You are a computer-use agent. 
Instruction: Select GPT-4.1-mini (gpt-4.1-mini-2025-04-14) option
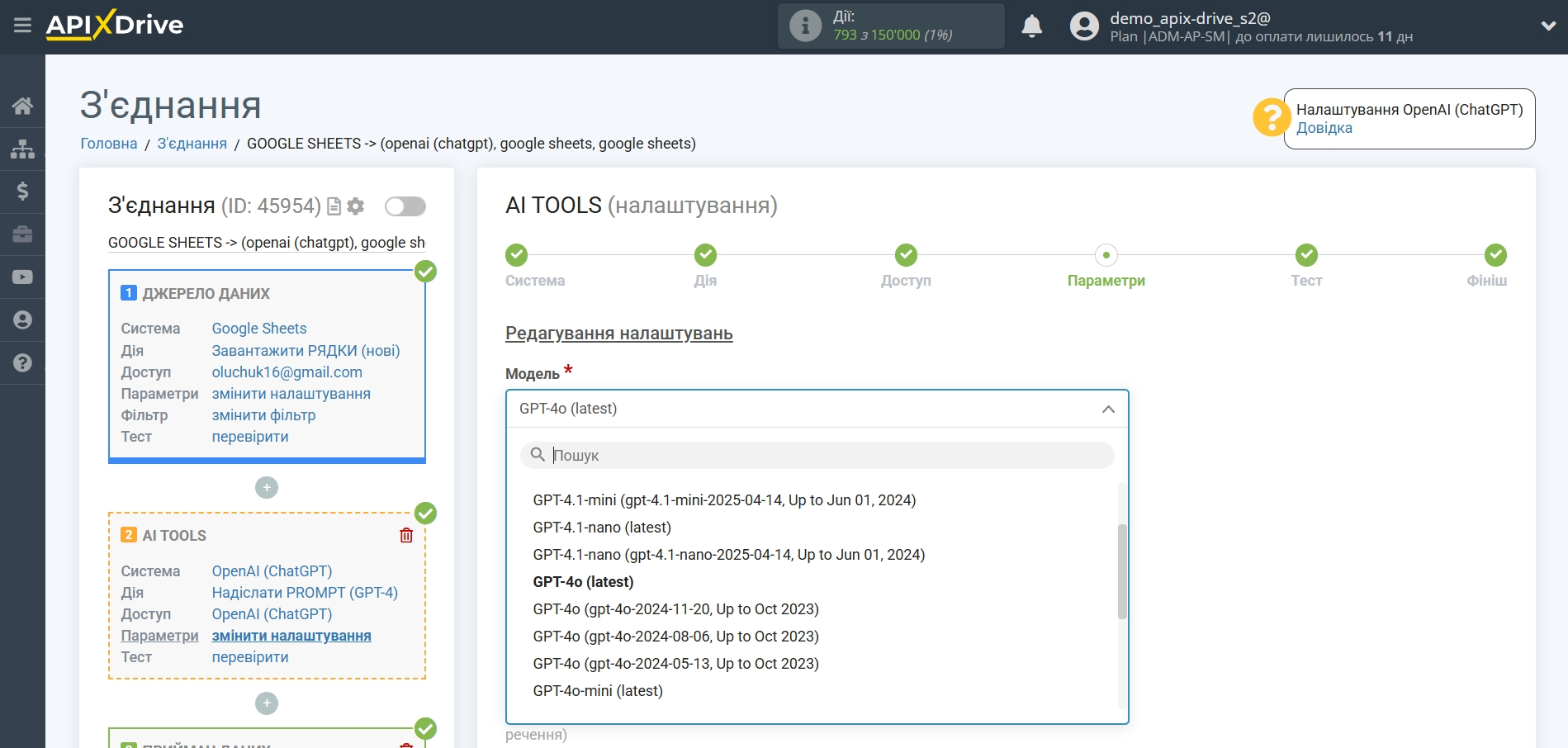click(724, 500)
